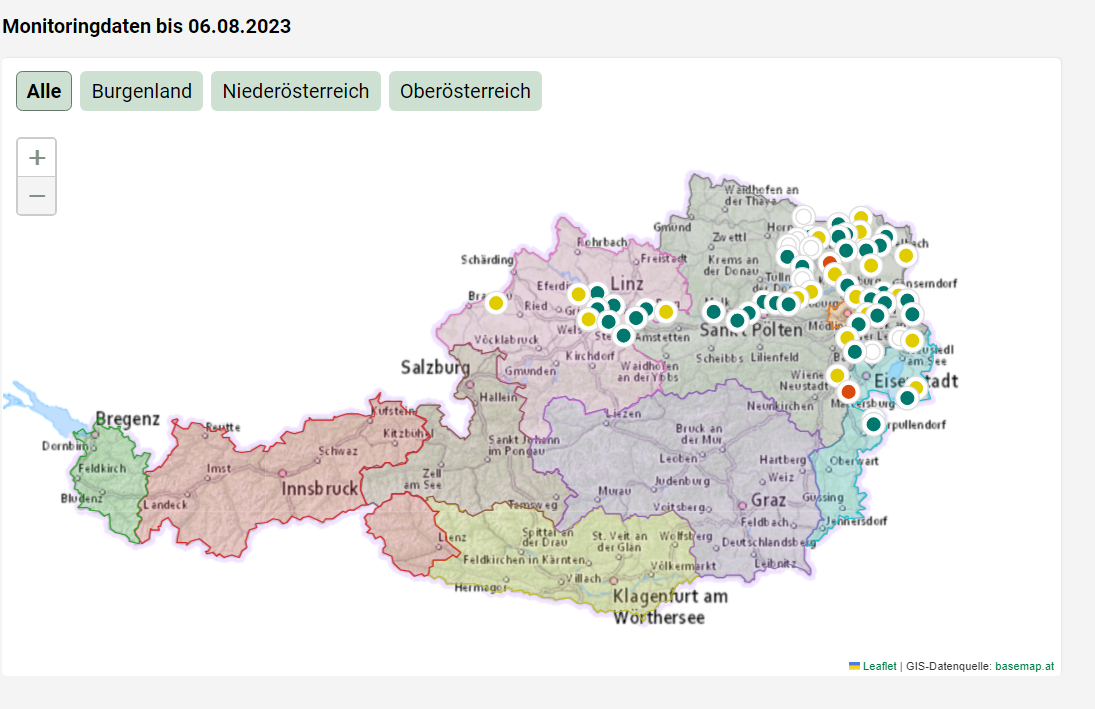The image size is (1095, 709).
Task: Select the orange marker north of Tulln
Action: (829, 262)
